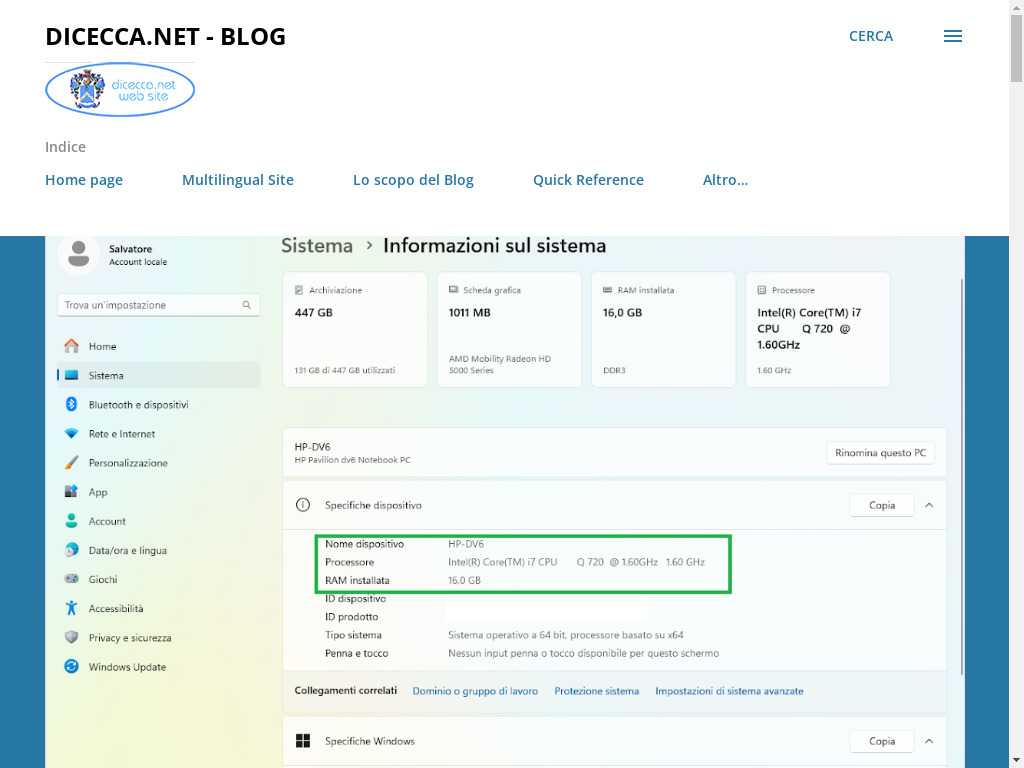Screen dimensions: 1024x768
Task: Click the Processore card icon
Action: [x=761, y=290]
